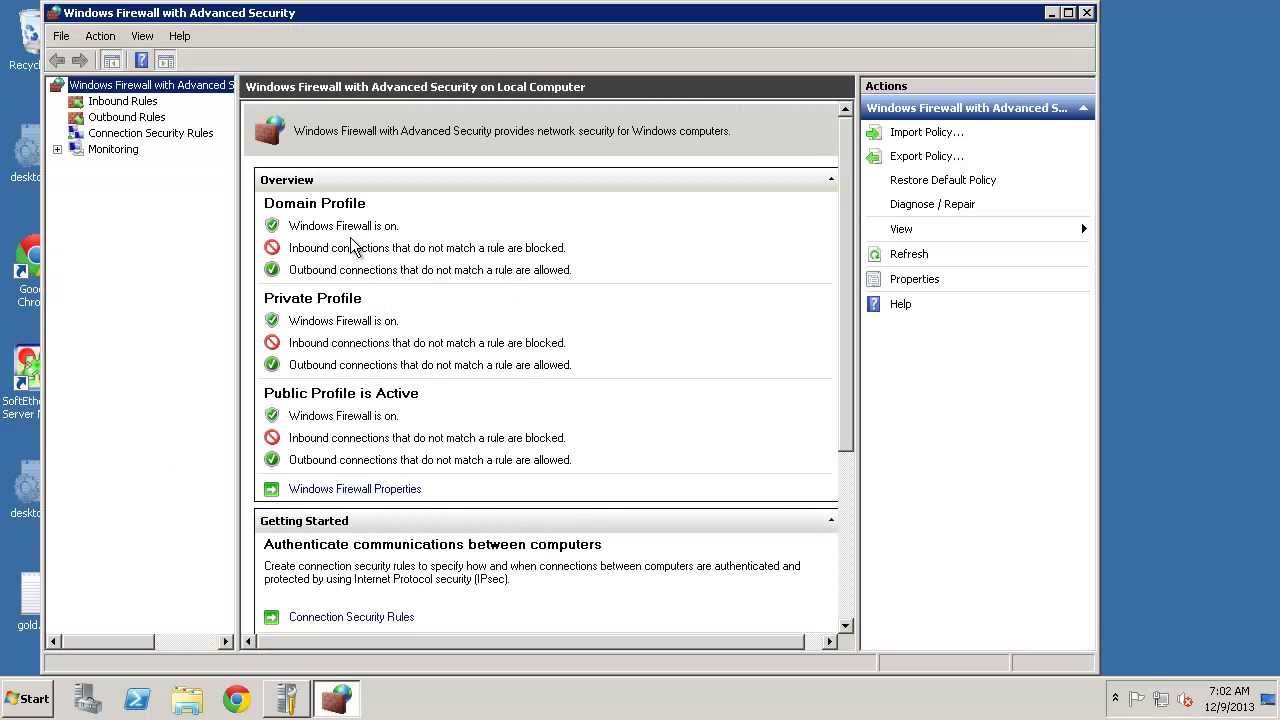The image size is (1280, 720).
Task: Collapse the Overview section
Action: [x=831, y=179]
